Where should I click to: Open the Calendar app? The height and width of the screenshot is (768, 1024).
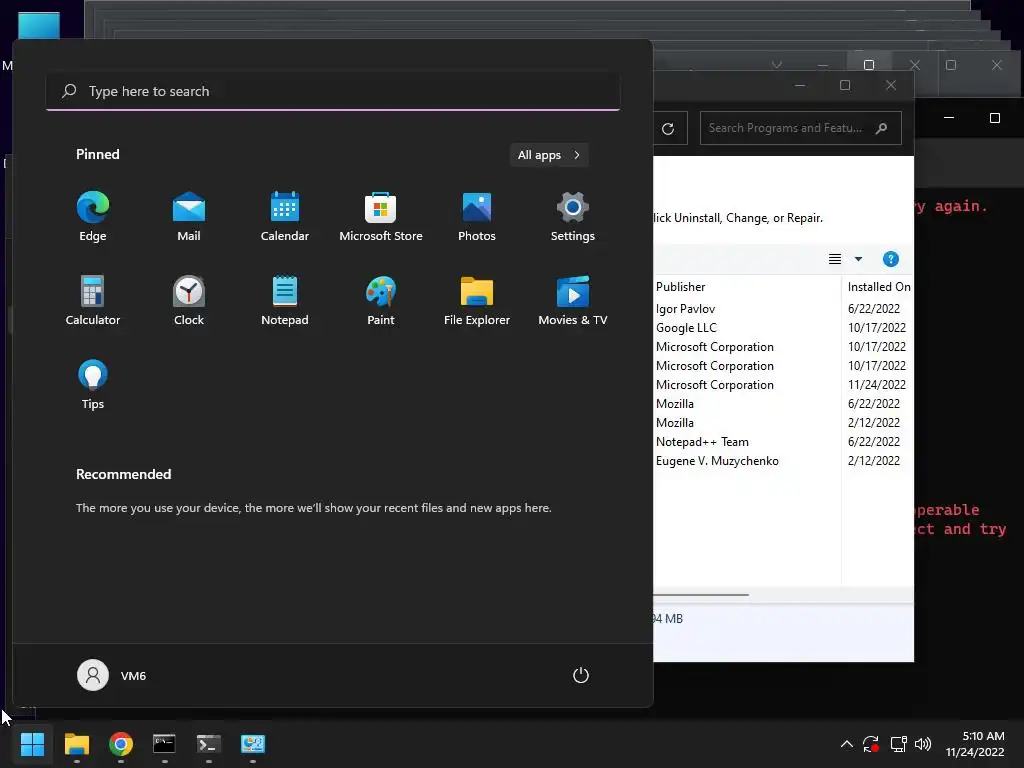285,216
